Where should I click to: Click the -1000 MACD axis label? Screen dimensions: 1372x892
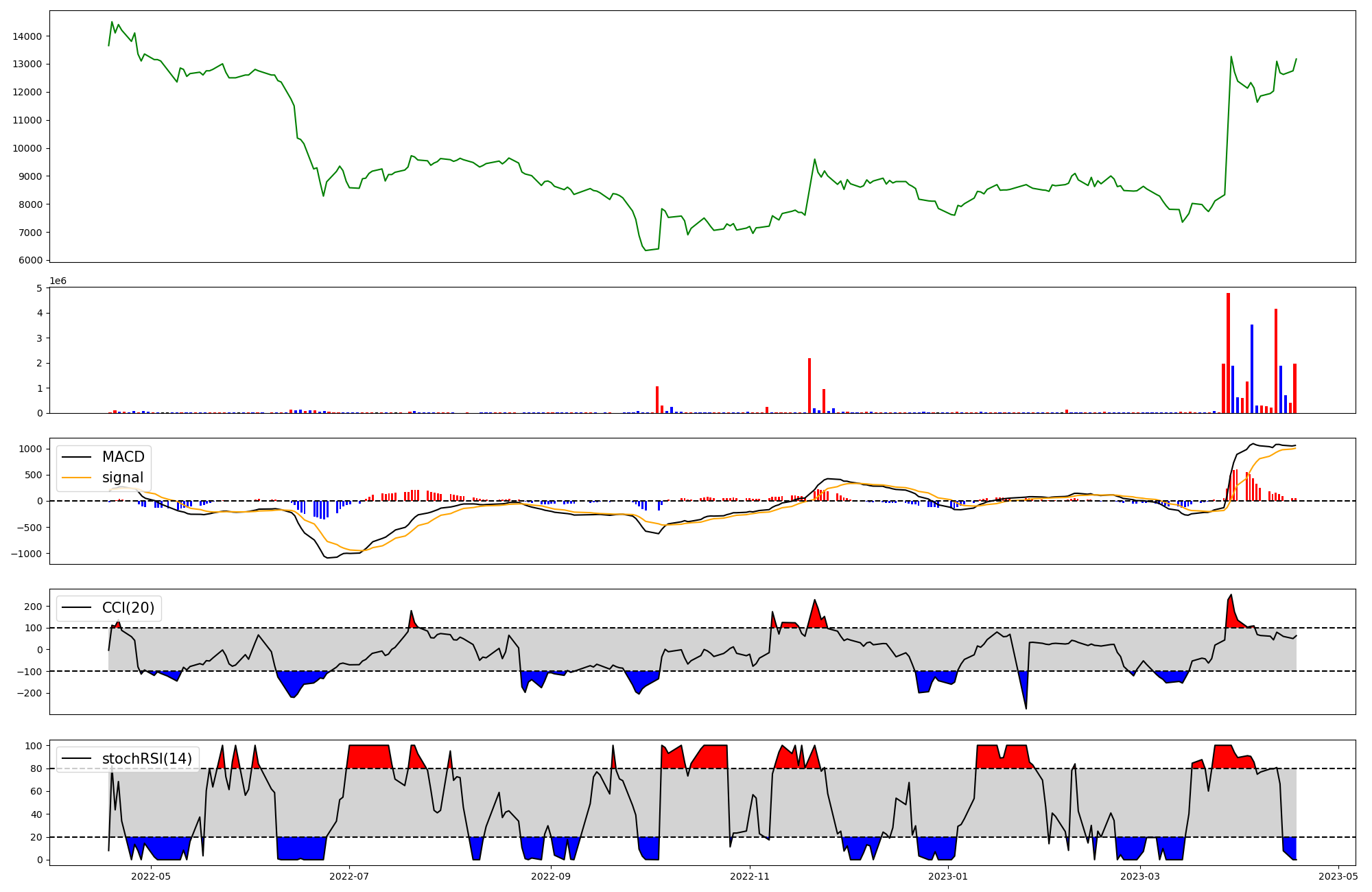(25, 554)
